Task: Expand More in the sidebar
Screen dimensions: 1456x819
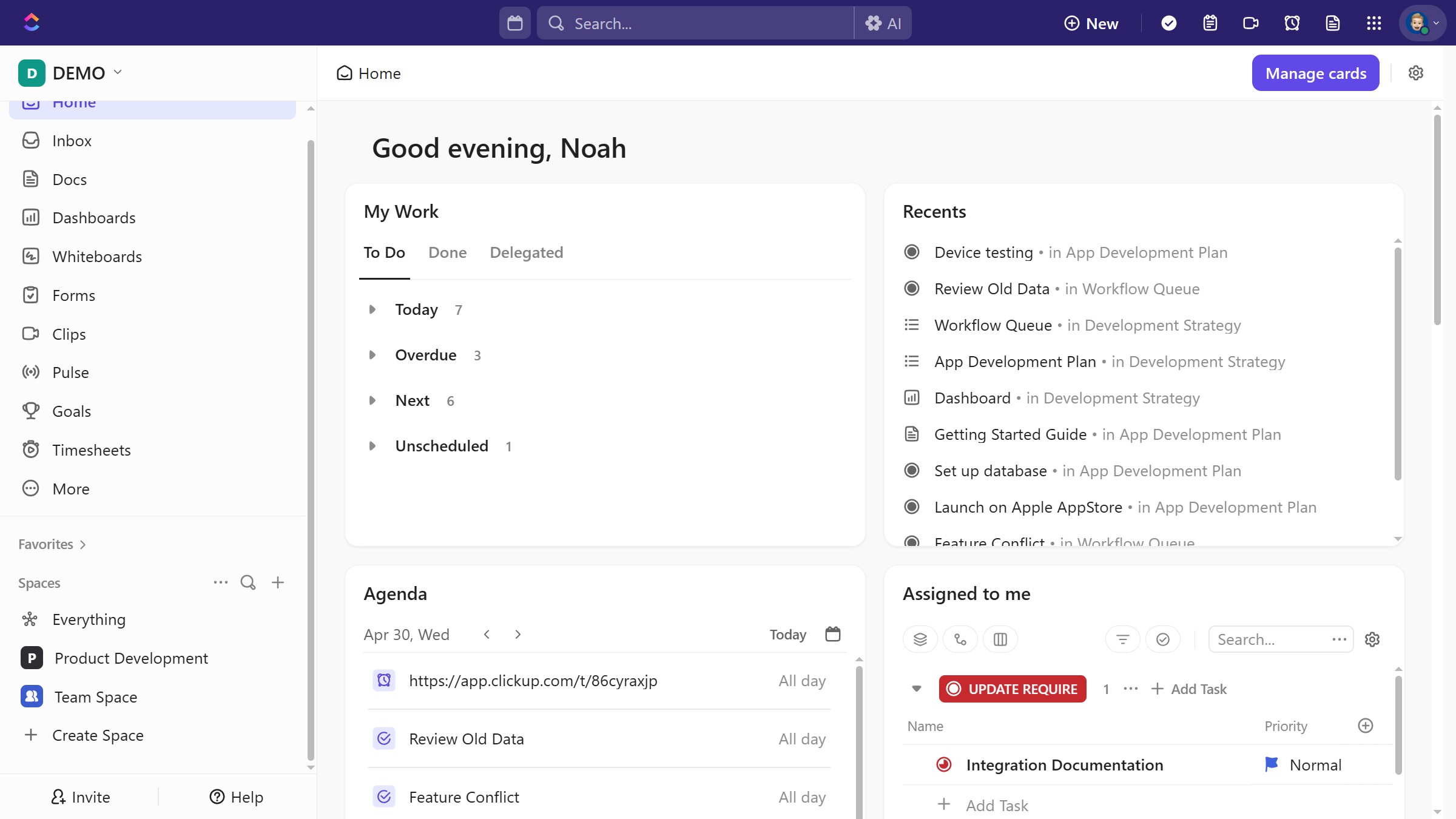Action: point(152,489)
